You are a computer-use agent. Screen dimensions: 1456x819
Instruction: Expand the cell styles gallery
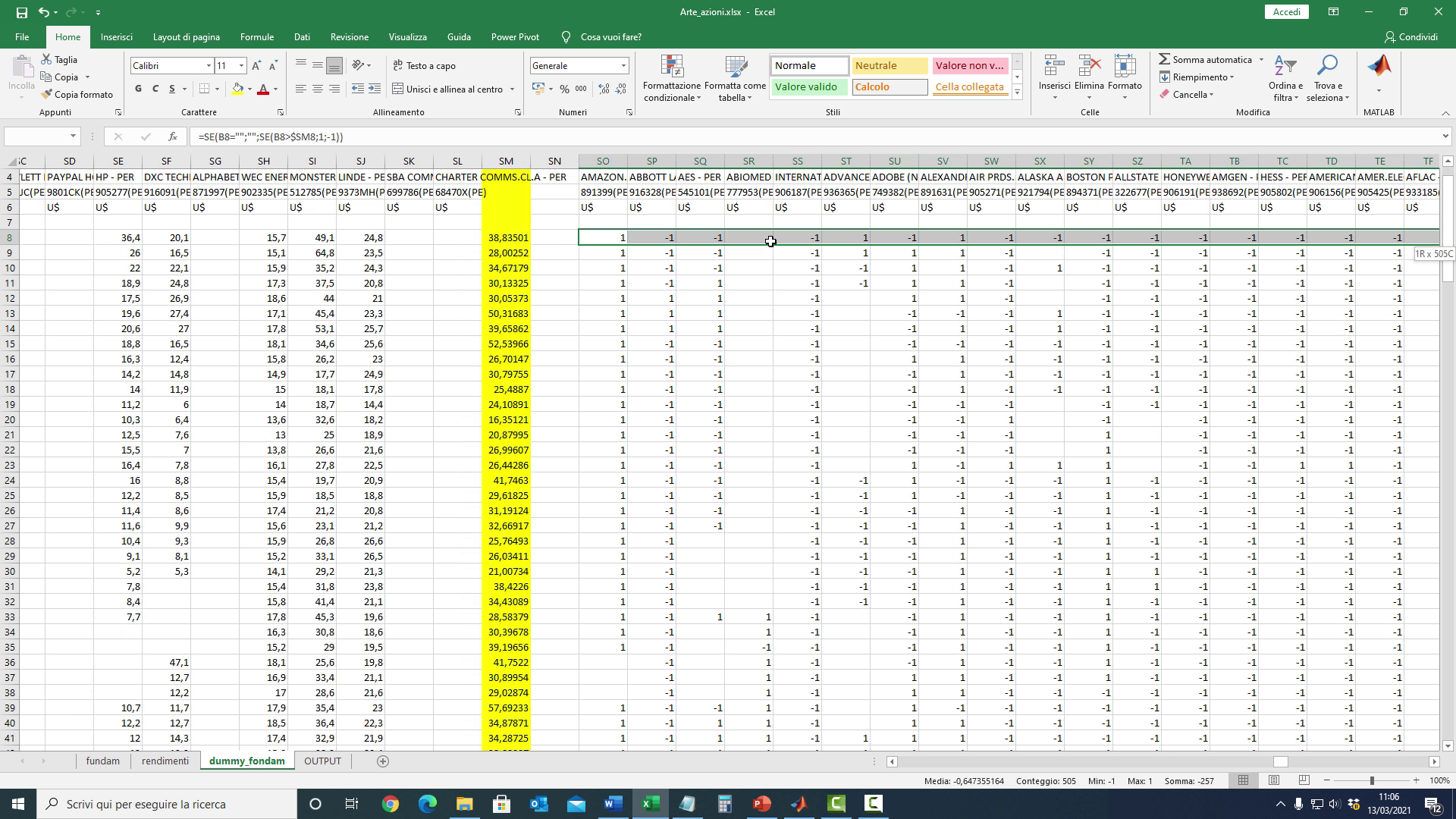point(1017,93)
